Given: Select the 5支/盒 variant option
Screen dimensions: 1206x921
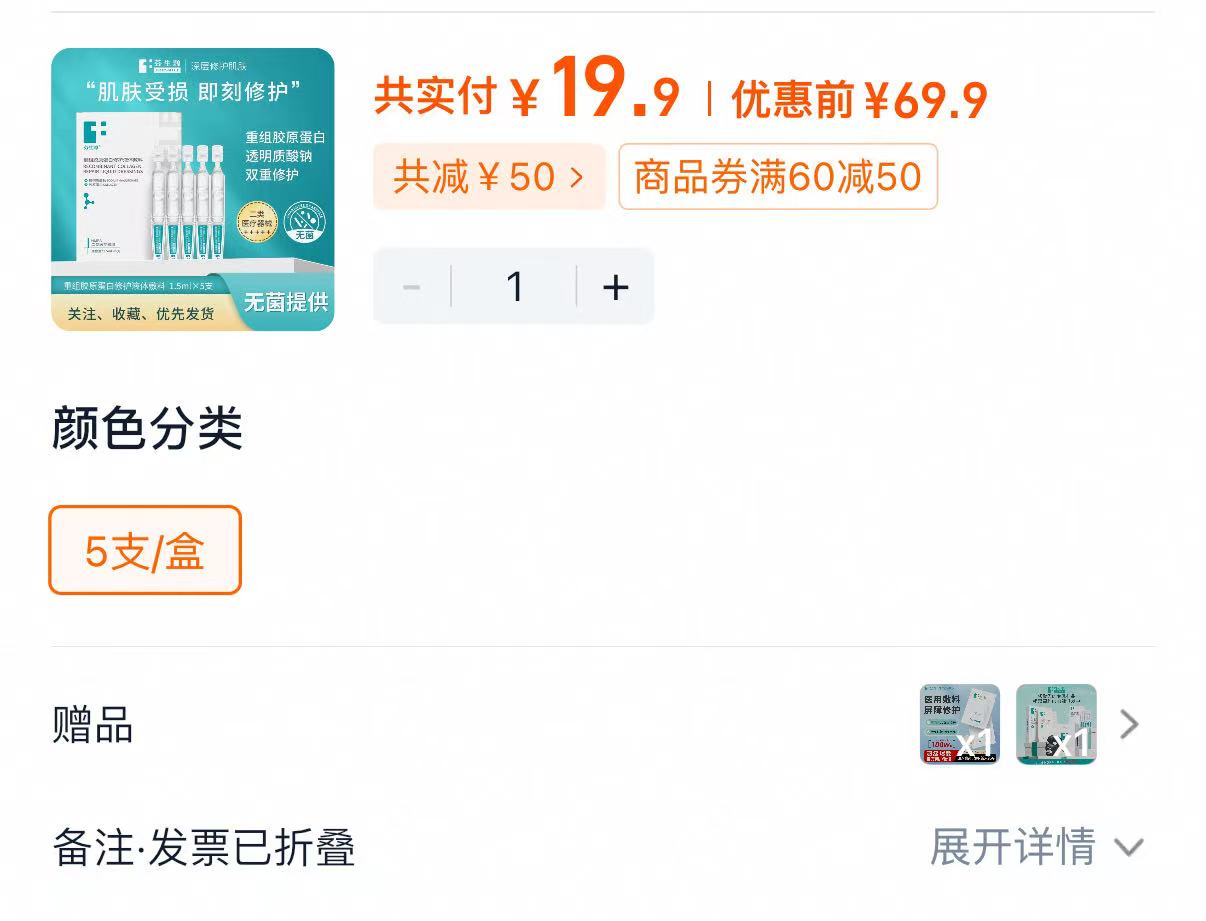Looking at the screenshot, I should click(144, 550).
